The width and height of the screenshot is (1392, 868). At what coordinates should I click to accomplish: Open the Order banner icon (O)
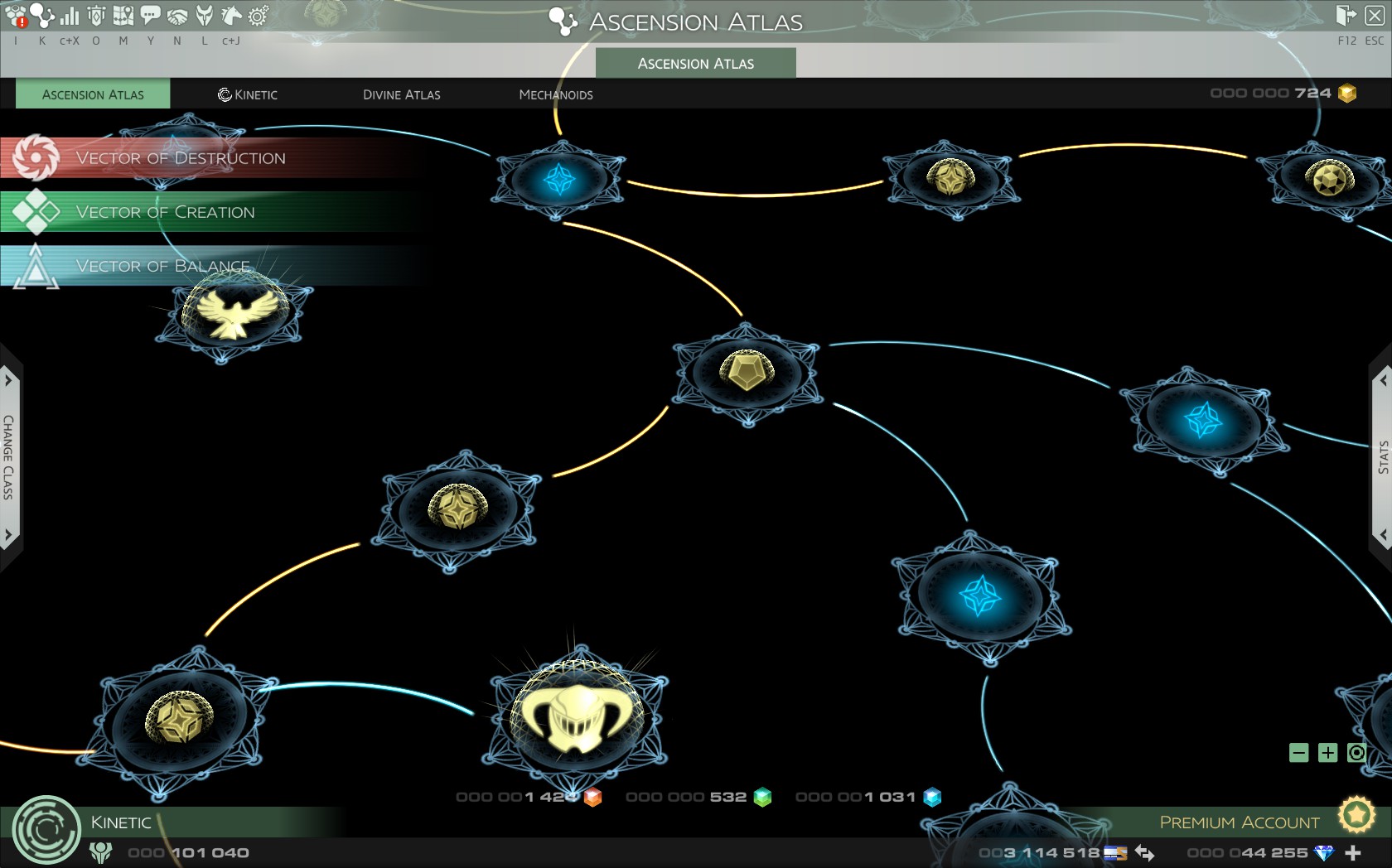coord(96,16)
